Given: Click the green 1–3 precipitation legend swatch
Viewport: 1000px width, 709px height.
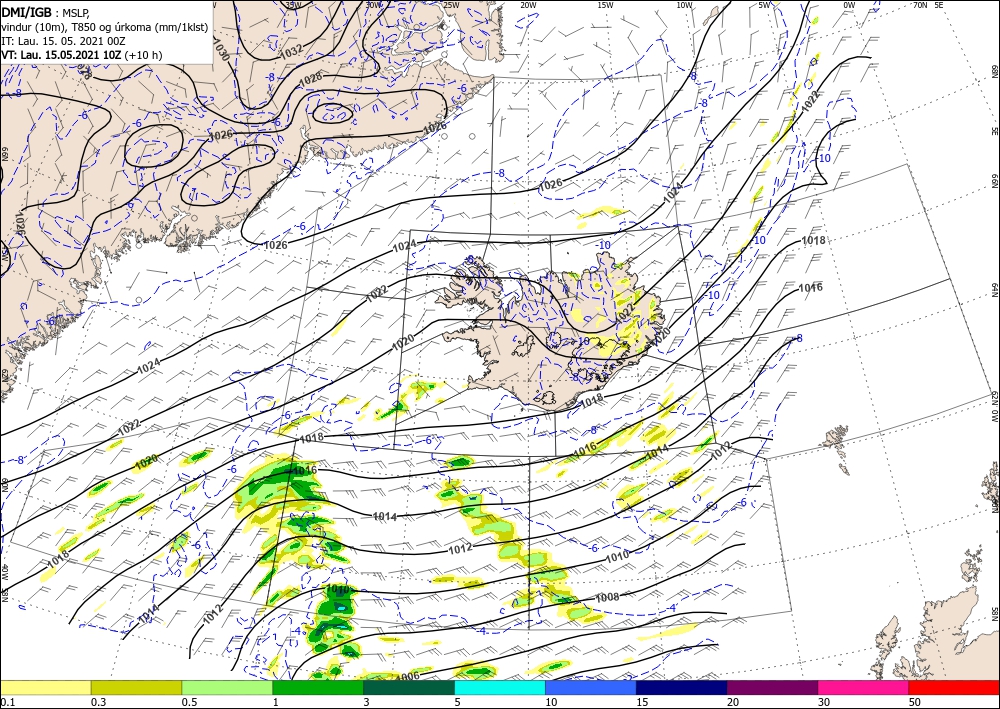Looking at the screenshot, I should tap(318, 687).
